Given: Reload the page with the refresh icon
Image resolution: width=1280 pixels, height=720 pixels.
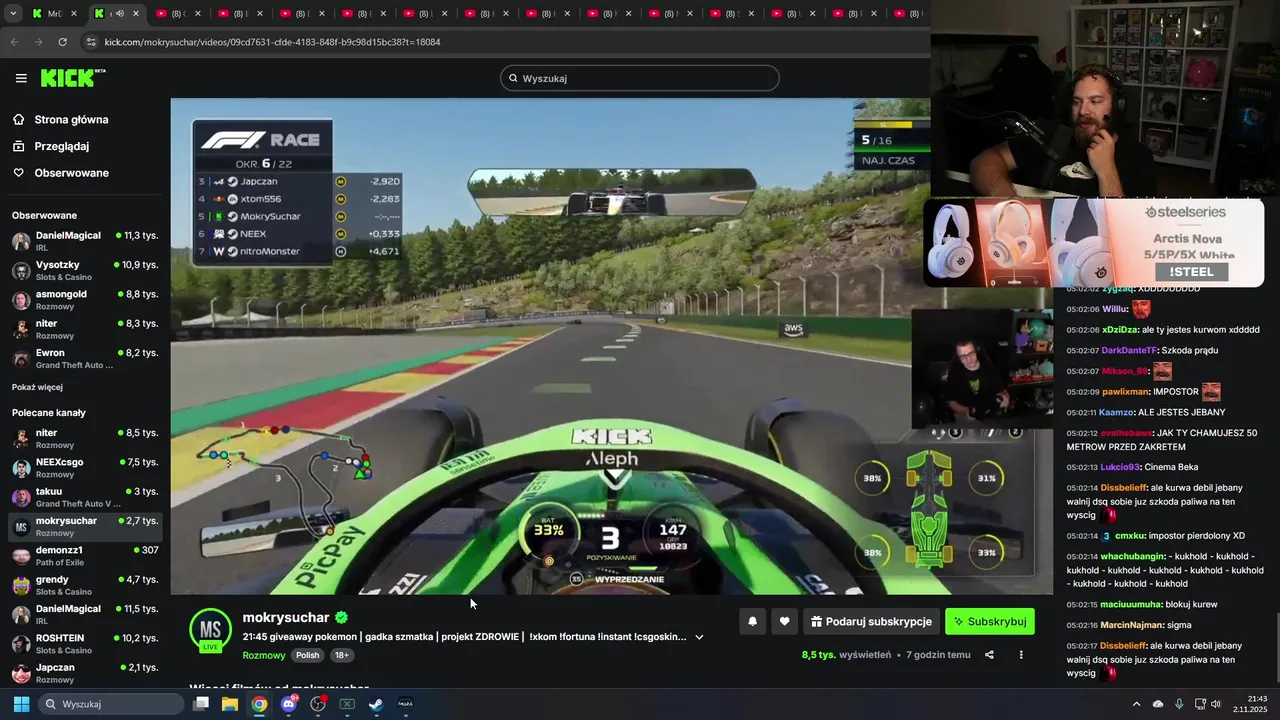Looking at the screenshot, I should [x=62, y=42].
